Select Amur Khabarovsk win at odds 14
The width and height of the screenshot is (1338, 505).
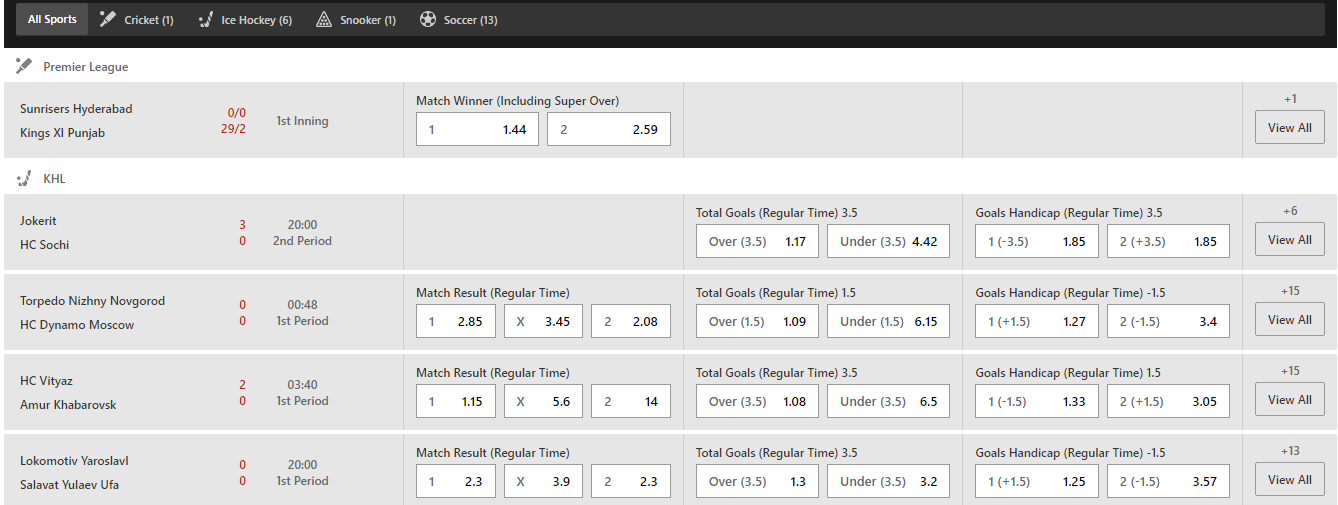[631, 401]
